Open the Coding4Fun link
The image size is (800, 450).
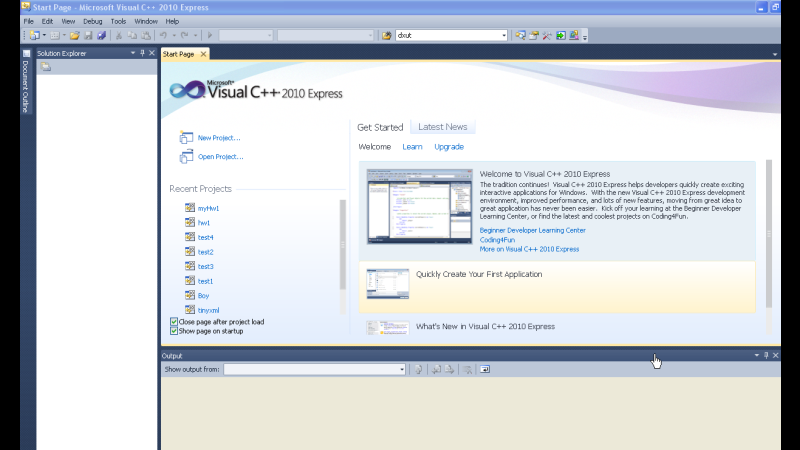pos(497,240)
